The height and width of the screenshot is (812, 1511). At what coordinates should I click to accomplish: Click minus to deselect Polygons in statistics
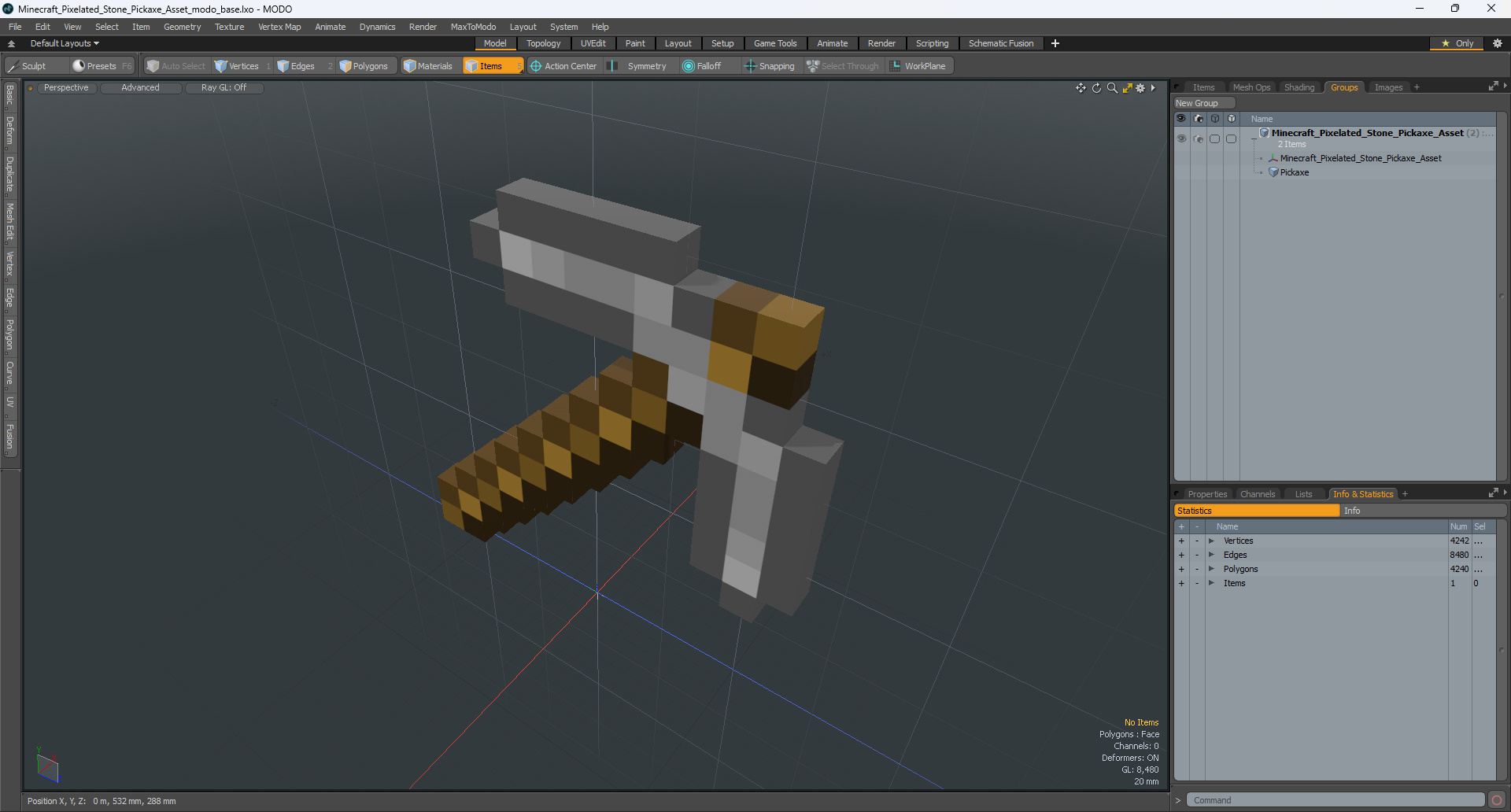coord(1197,569)
